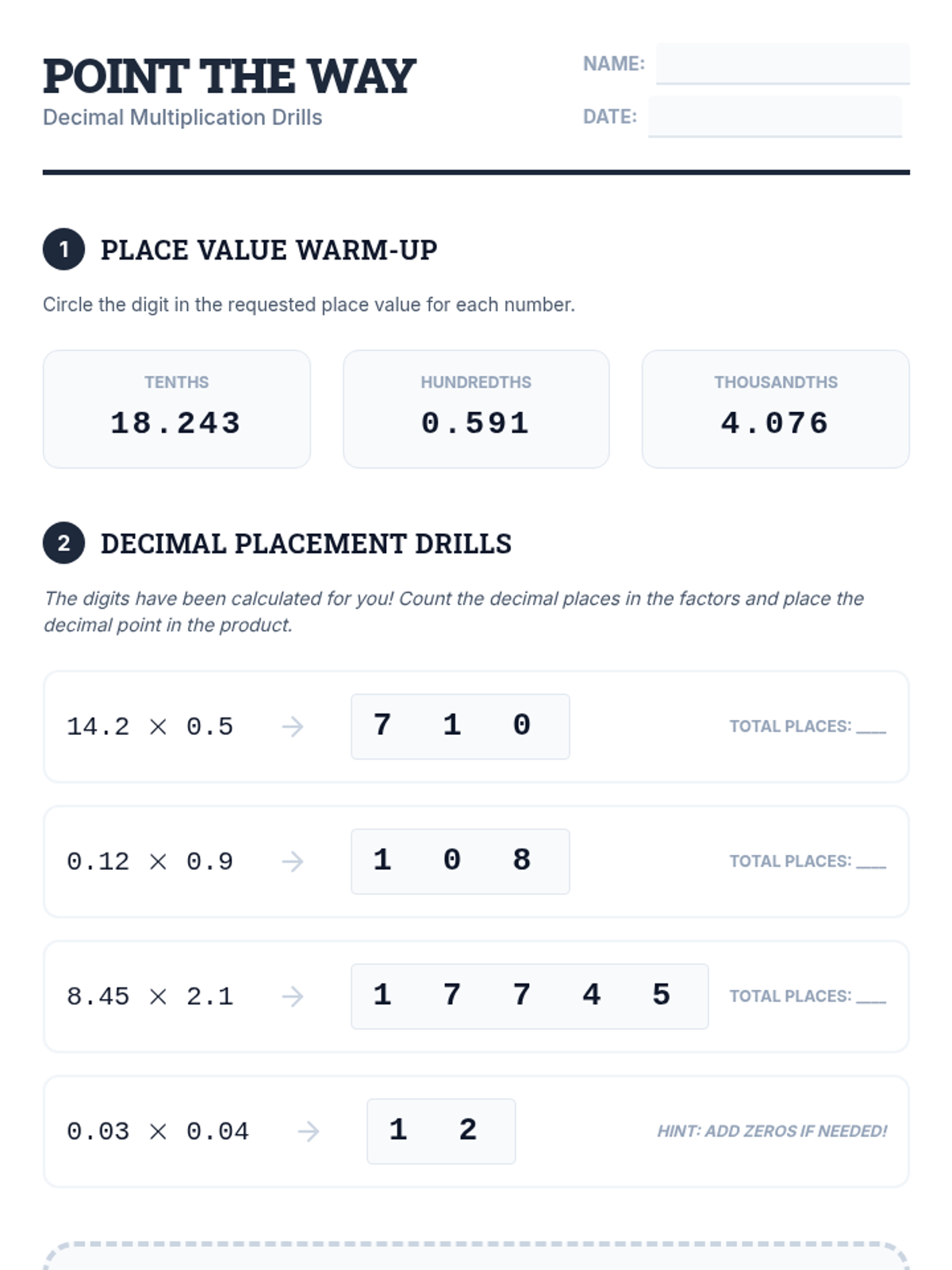Click into the NAME input field
Image resolution: width=952 pixels, height=1270 pixels.
click(x=782, y=63)
